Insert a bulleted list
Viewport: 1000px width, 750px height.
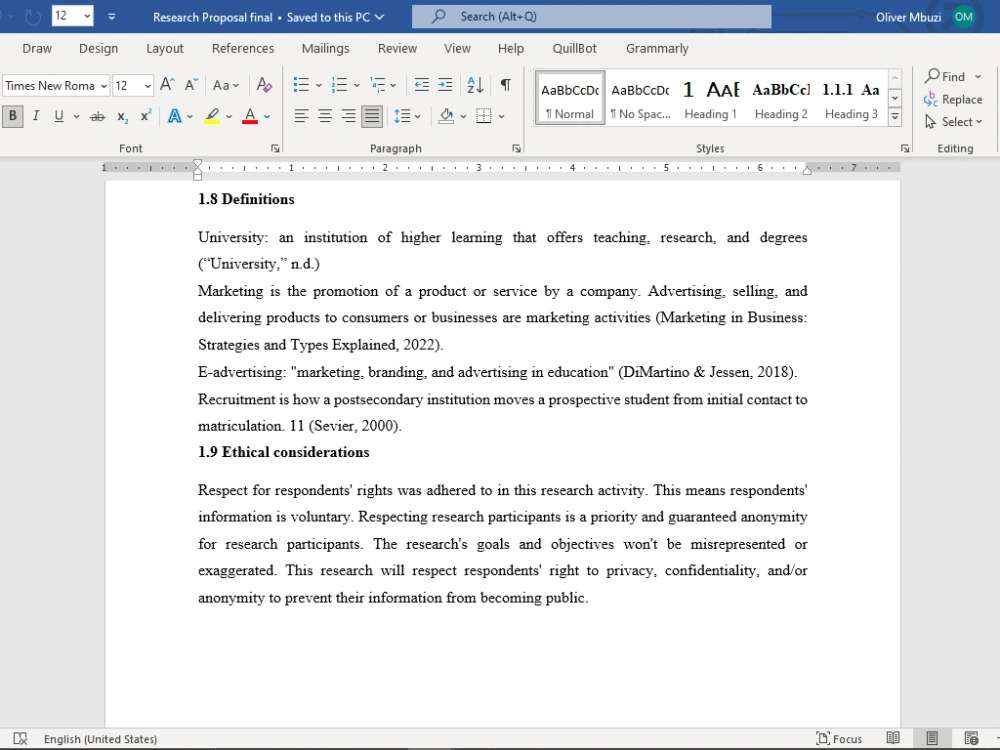click(301, 85)
